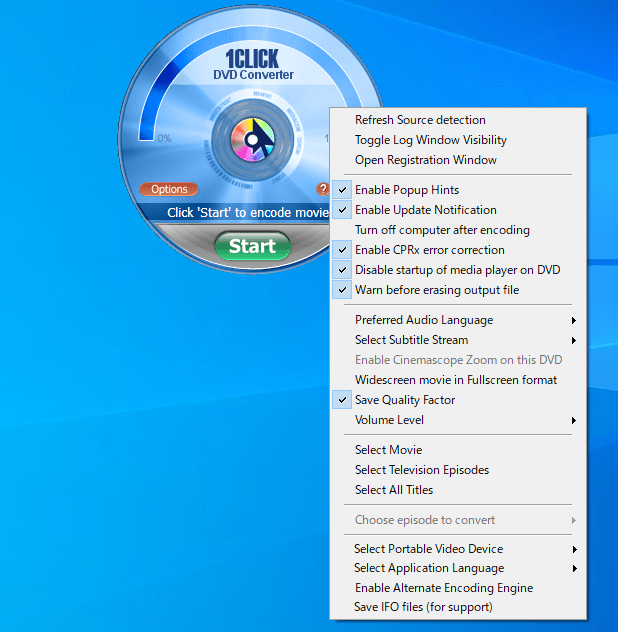Toggle Warn before erasing output file
The height and width of the screenshot is (632, 618).
tap(458, 290)
